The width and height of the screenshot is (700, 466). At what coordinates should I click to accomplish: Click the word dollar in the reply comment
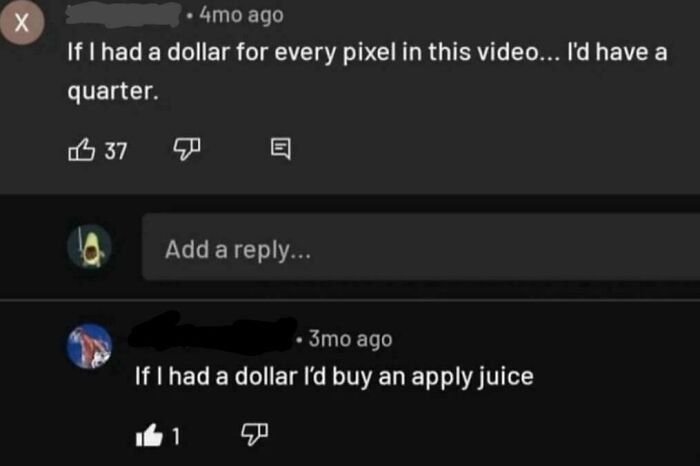266,376
